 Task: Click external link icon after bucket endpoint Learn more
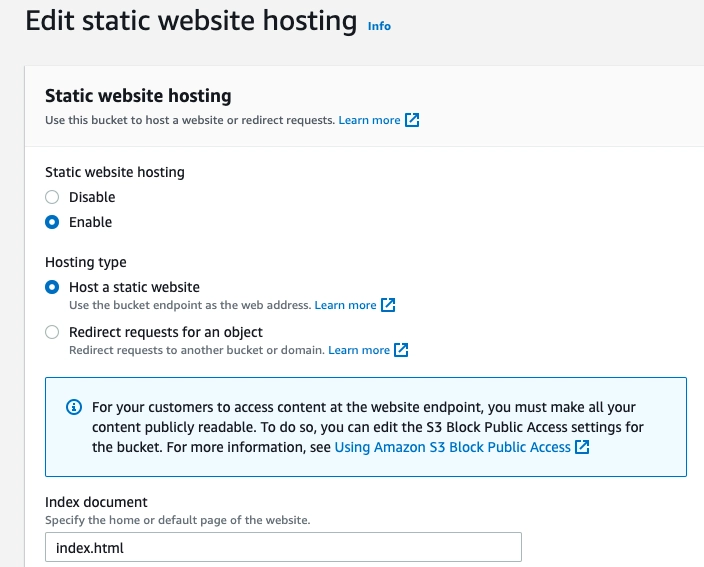point(389,305)
